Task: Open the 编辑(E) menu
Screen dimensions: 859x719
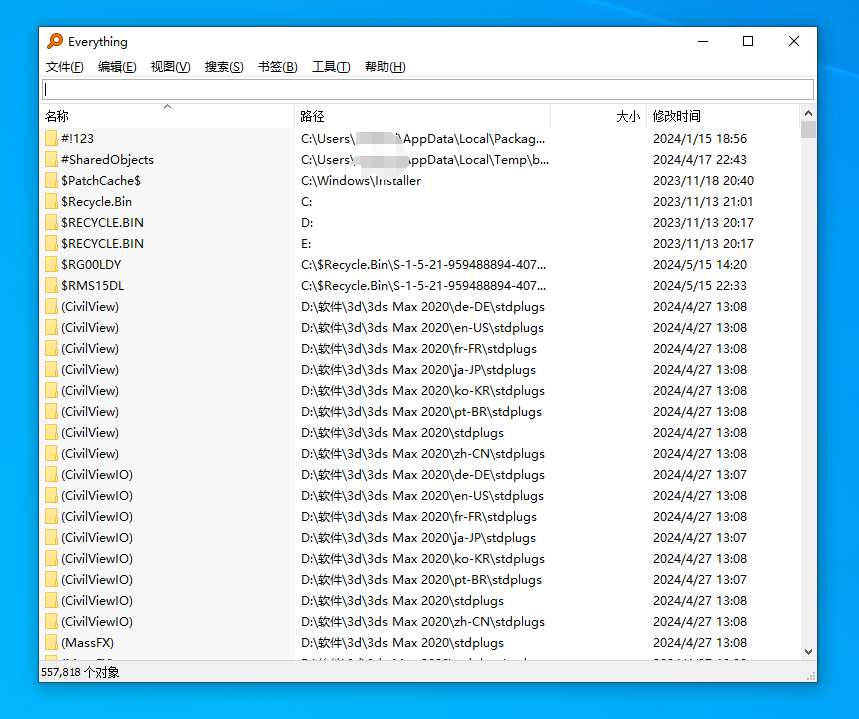Action: 117,67
